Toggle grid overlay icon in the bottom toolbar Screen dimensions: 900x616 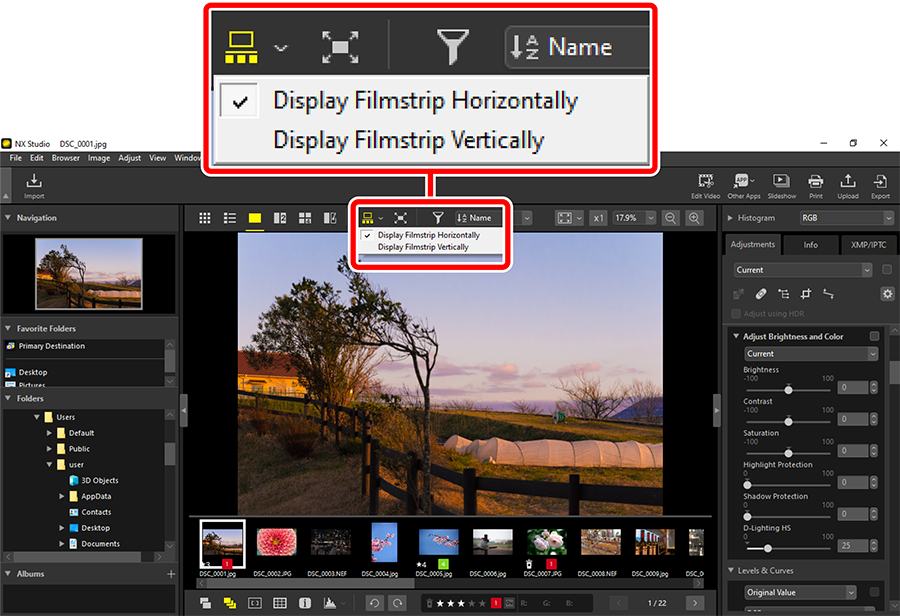coord(280,603)
